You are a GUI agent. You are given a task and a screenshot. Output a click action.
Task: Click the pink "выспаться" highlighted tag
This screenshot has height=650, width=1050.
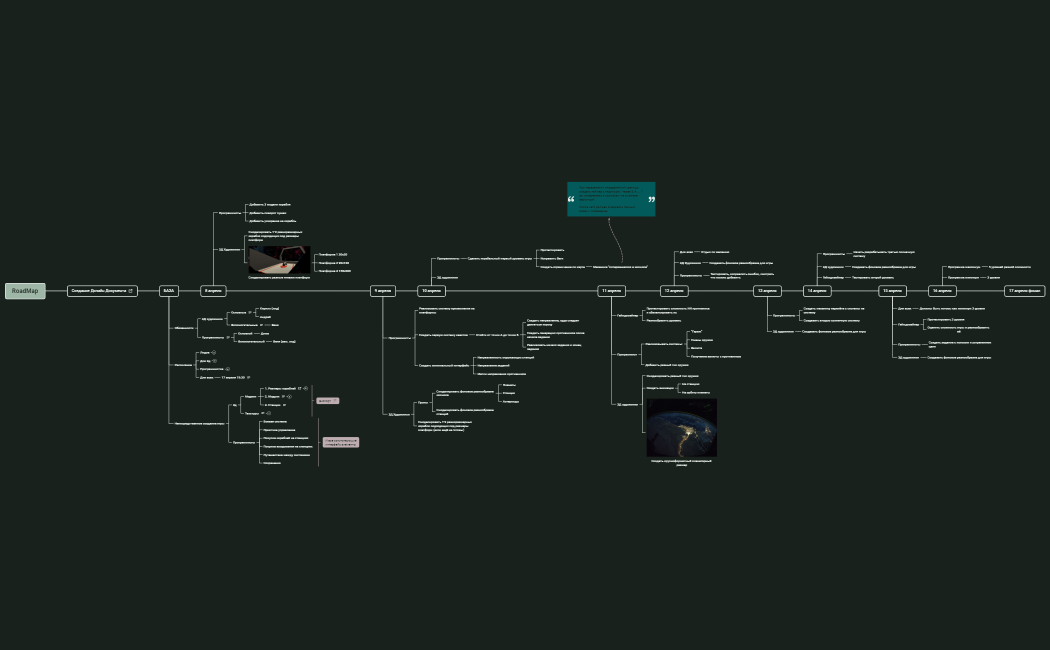coord(329,400)
